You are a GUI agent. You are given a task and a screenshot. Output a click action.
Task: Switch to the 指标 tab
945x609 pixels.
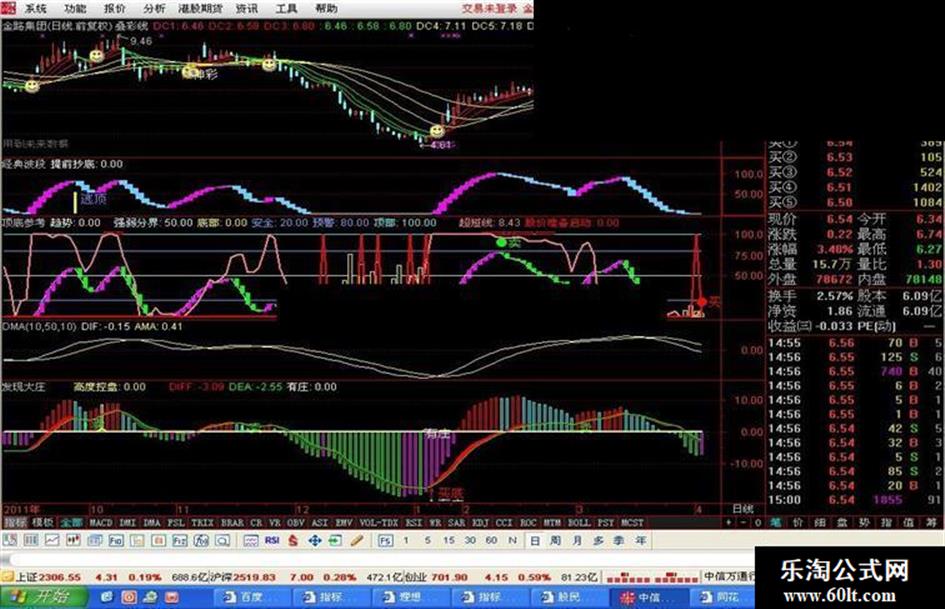(15, 523)
